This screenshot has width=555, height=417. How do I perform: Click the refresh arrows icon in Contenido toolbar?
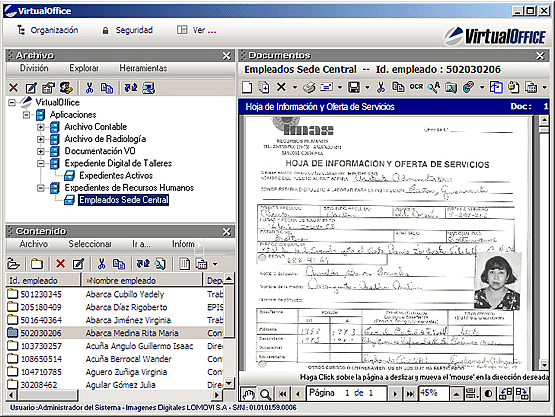click(x=143, y=264)
